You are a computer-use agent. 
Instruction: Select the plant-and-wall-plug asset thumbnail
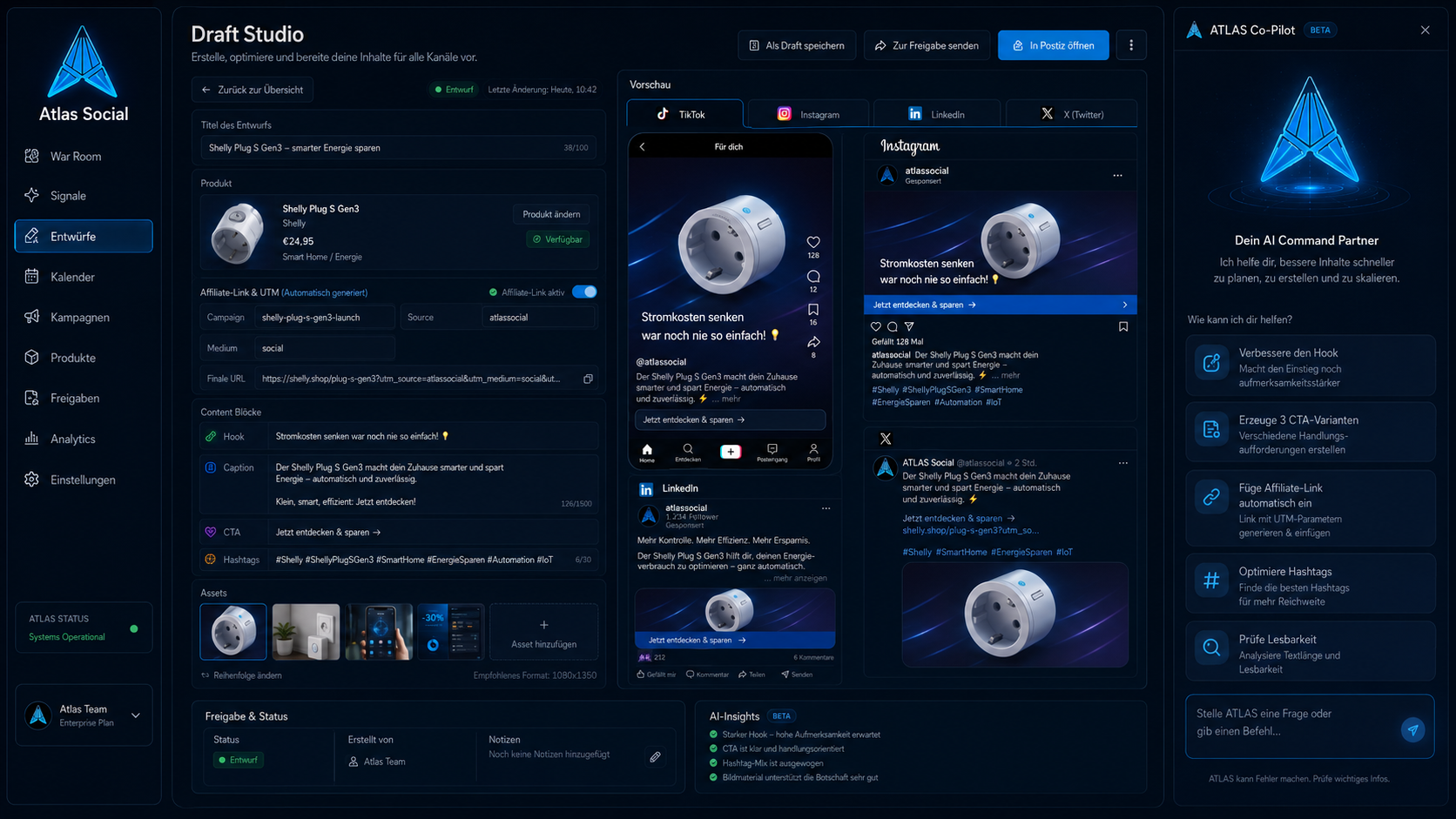pyautogui.click(x=306, y=632)
